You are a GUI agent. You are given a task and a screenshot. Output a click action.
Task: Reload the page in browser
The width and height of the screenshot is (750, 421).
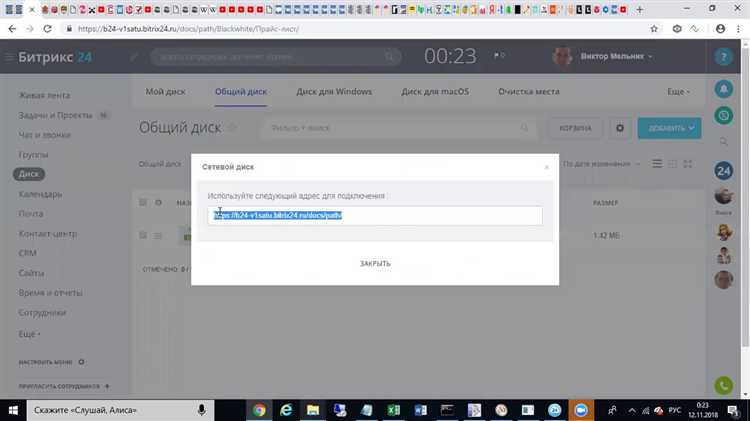(x=47, y=29)
